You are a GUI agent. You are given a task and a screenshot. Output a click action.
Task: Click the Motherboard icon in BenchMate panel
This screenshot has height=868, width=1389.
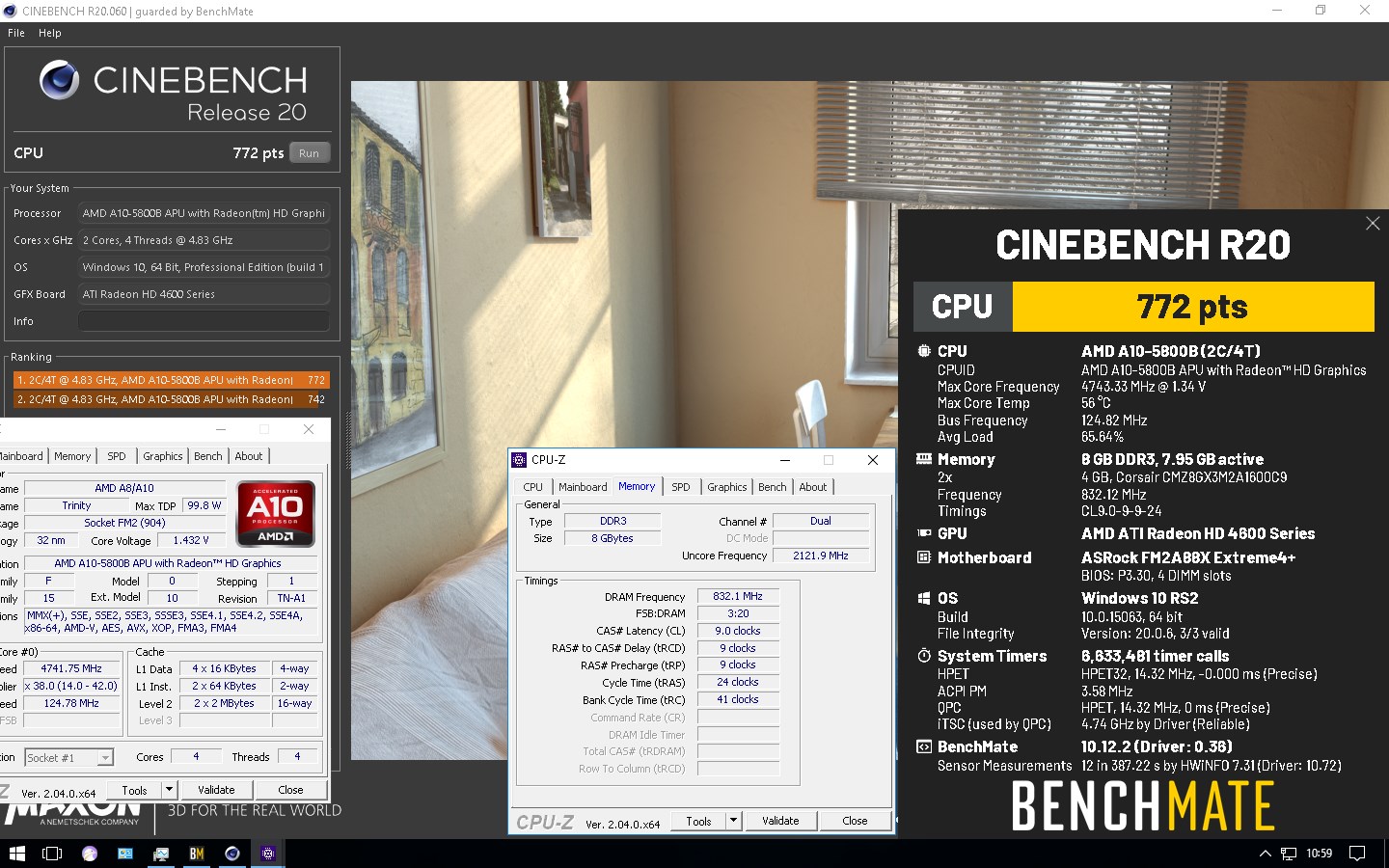[924, 557]
